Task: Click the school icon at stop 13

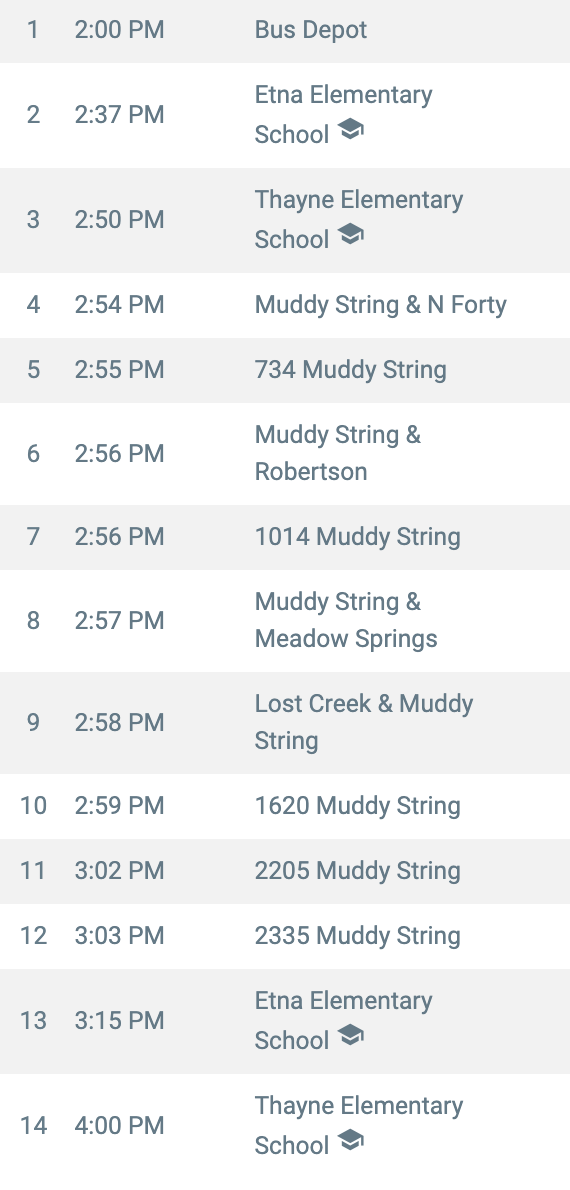Action: click(x=350, y=1035)
